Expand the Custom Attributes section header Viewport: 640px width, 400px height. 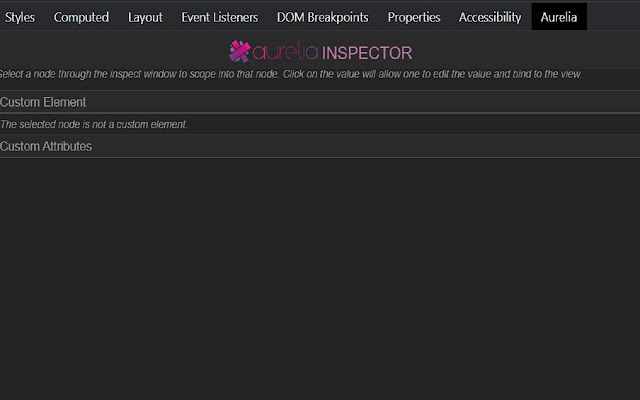click(320, 146)
